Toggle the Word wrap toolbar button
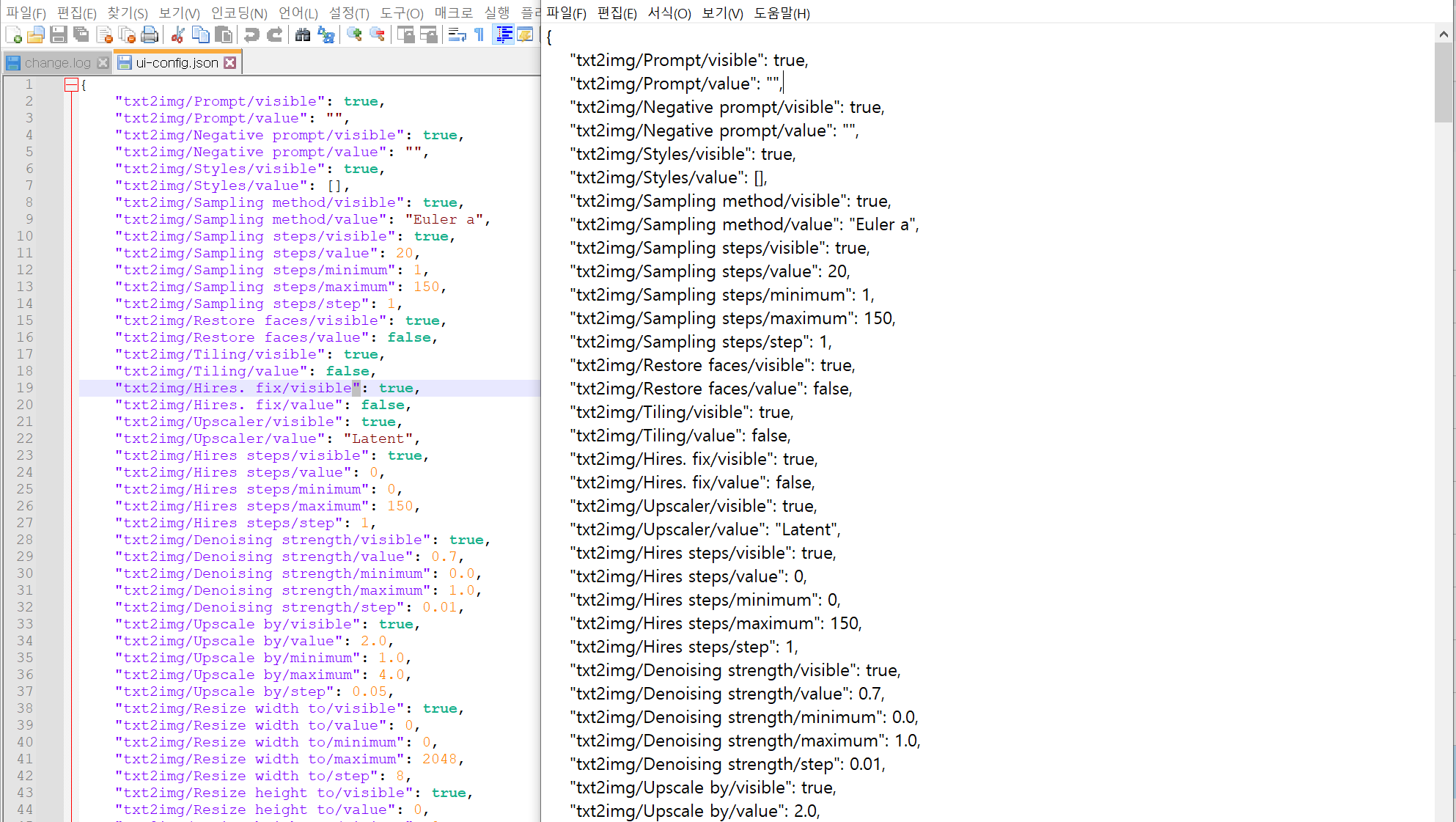Image resolution: width=1456 pixels, height=822 pixels. [457, 34]
